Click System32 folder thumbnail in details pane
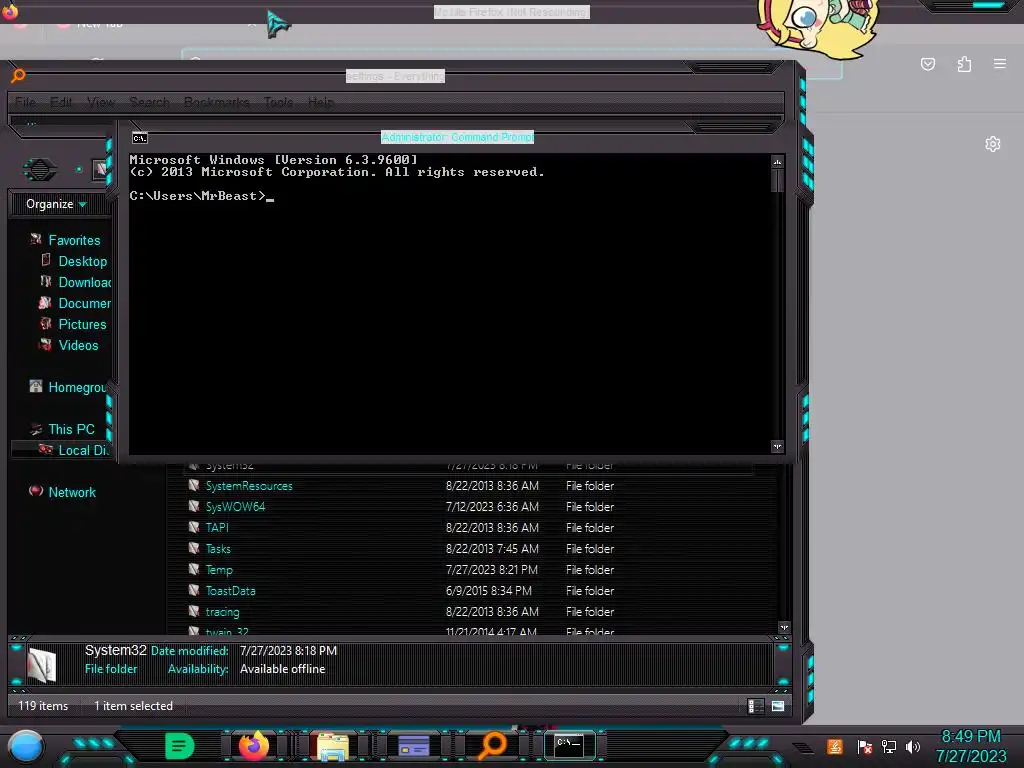 click(x=42, y=665)
